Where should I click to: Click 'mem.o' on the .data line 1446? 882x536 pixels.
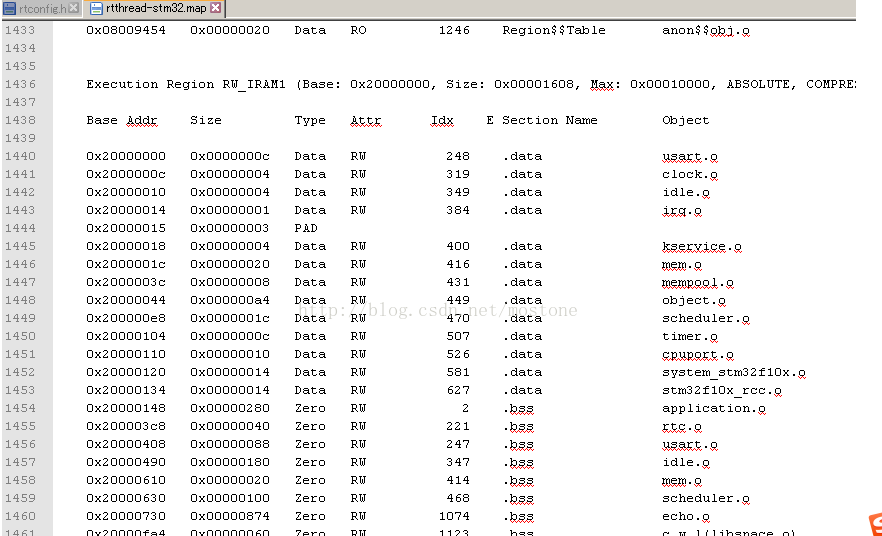[x=682, y=264]
